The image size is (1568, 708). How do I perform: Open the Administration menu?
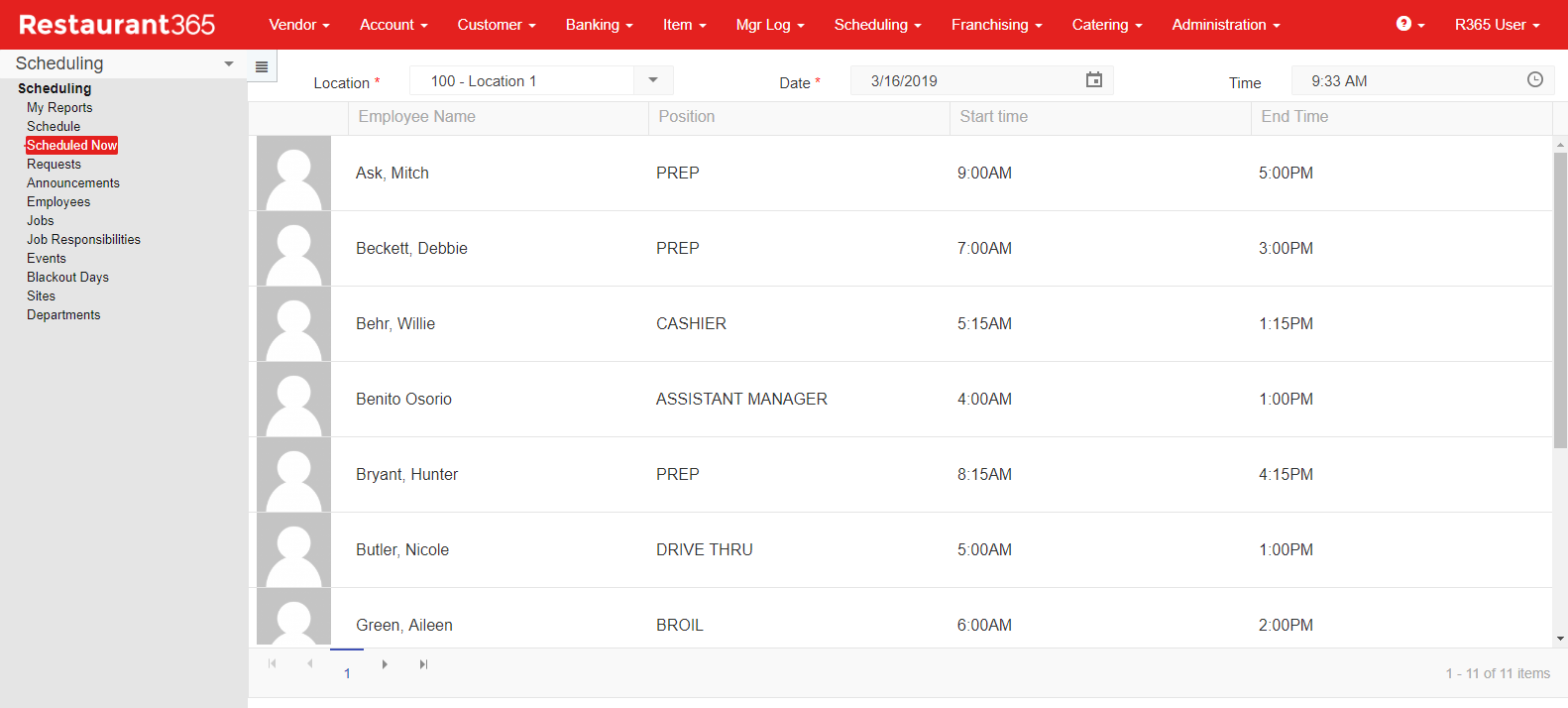1226,25
